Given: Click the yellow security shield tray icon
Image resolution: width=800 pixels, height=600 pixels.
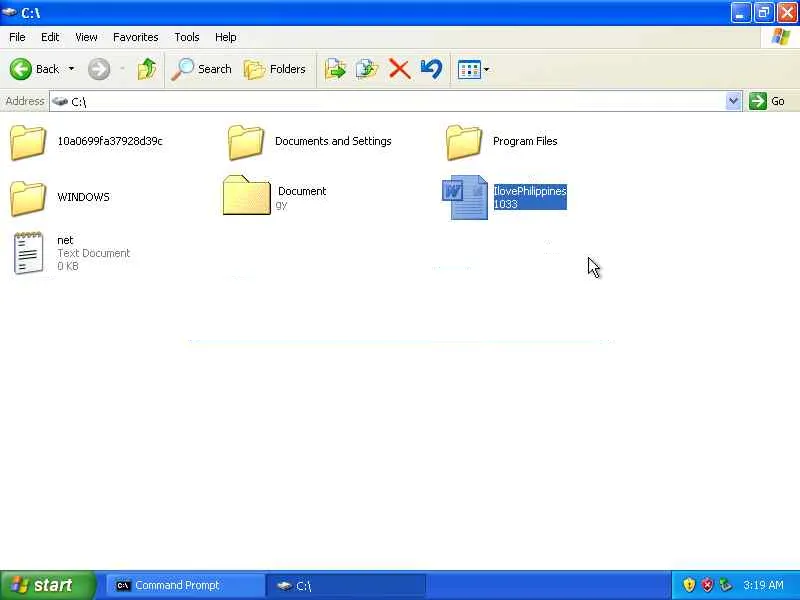Looking at the screenshot, I should [689, 585].
